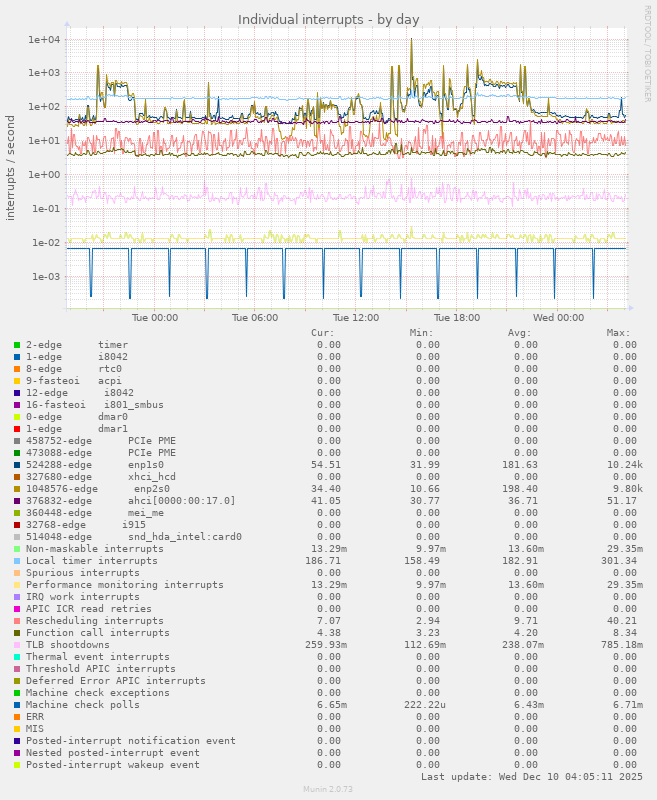This screenshot has width=657, height=800.
Task: Click the "Max:" column header
Action: 618,332
